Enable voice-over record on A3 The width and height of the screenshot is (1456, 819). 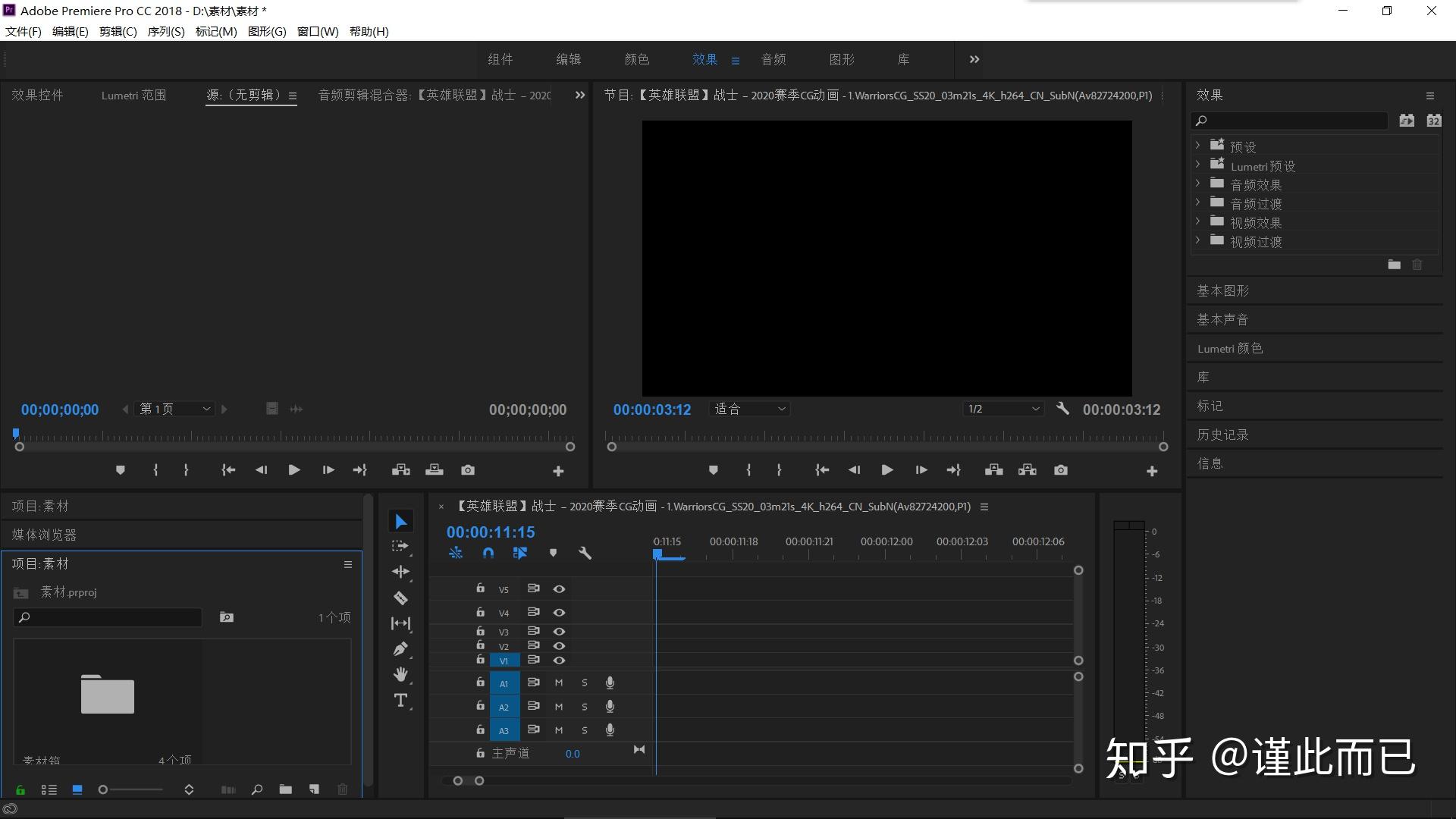(x=610, y=730)
